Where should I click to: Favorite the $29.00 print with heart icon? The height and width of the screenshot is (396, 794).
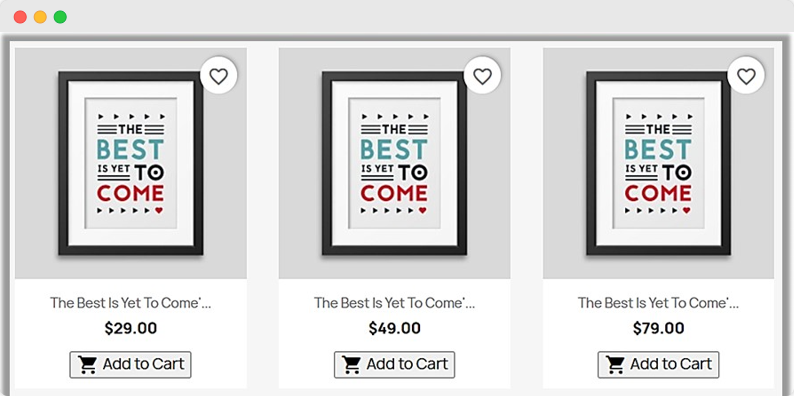click(219, 76)
